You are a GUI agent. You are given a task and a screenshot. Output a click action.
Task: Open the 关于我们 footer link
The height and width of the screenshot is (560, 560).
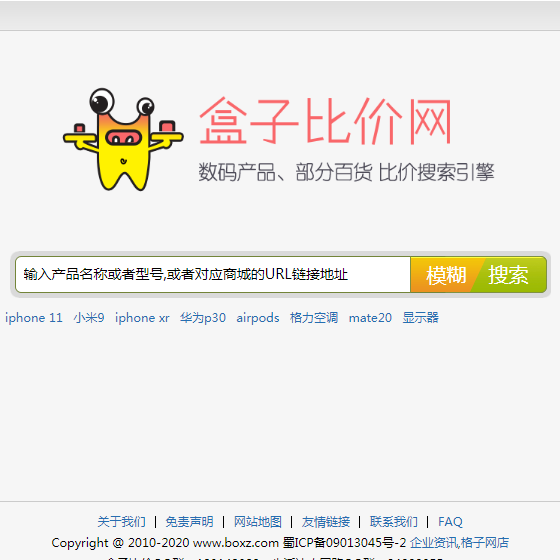121,522
